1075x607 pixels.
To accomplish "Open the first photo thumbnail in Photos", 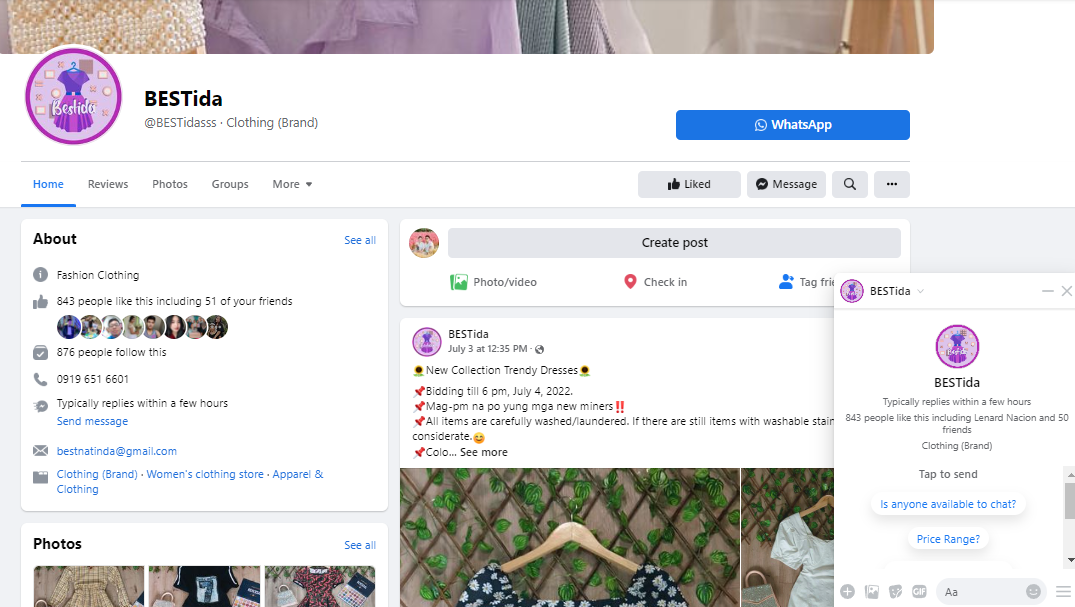I will (89, 586).
